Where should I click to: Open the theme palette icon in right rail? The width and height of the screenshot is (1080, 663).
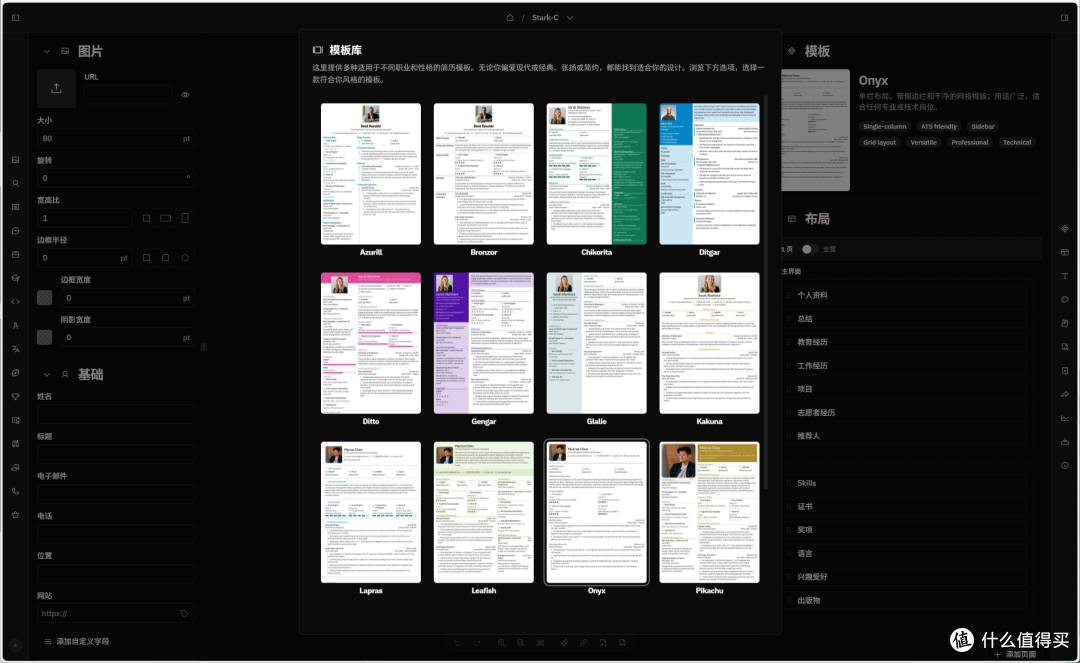point(1065,299)
